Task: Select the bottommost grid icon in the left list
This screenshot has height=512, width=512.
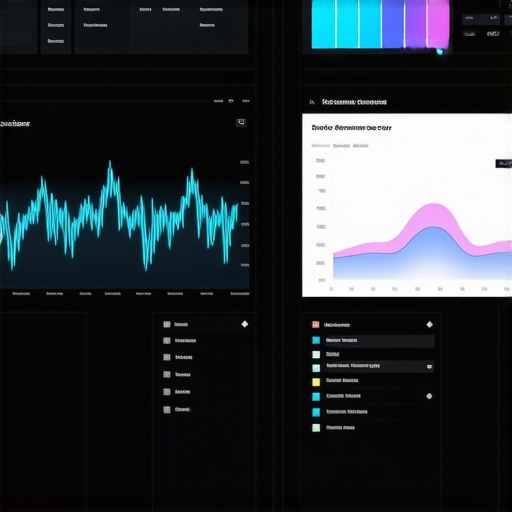Action: pos(167,410)
